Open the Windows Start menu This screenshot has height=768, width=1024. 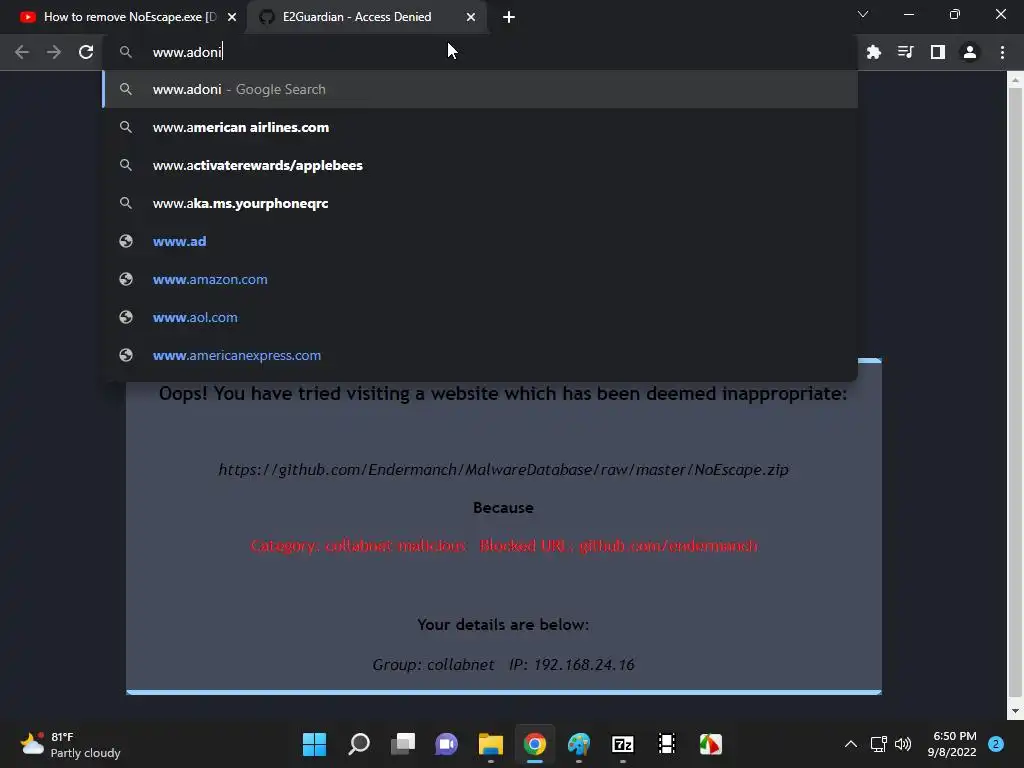click(x=314, y=744)
